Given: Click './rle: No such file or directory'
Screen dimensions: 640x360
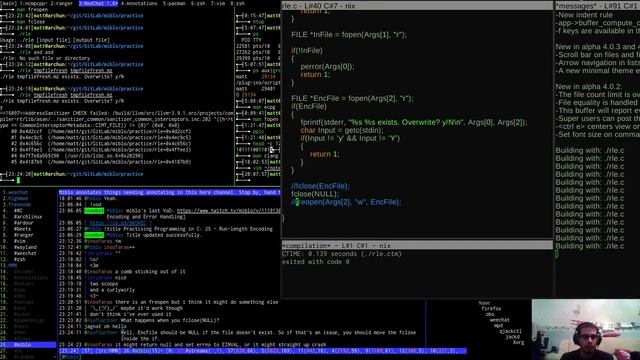Looking at the screenshot, I should point(45,58).
